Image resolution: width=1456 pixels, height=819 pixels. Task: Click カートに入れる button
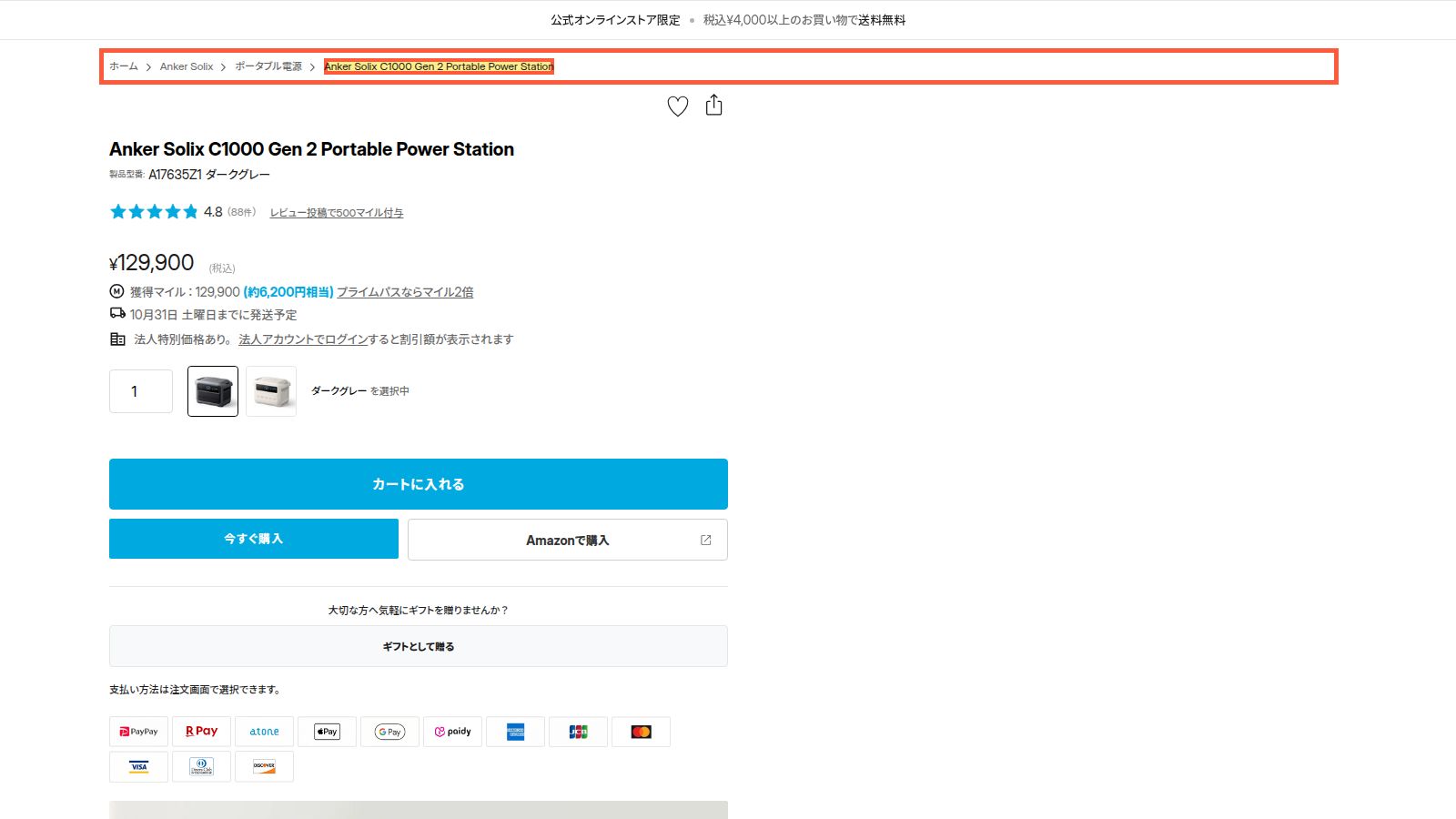(419, 484)
